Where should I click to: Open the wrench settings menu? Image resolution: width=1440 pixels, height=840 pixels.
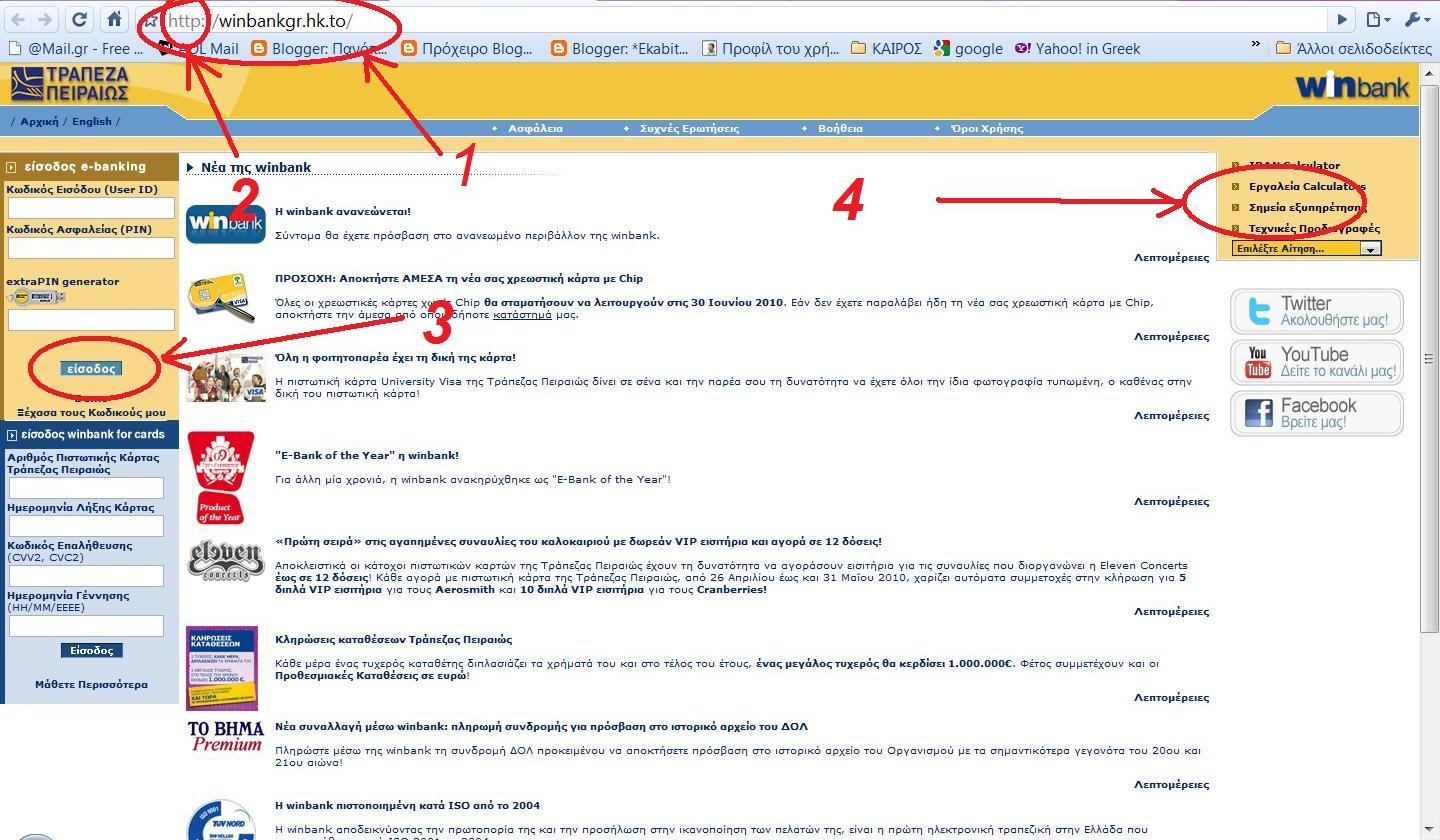pyautogui.click(x=1418, y=19)
